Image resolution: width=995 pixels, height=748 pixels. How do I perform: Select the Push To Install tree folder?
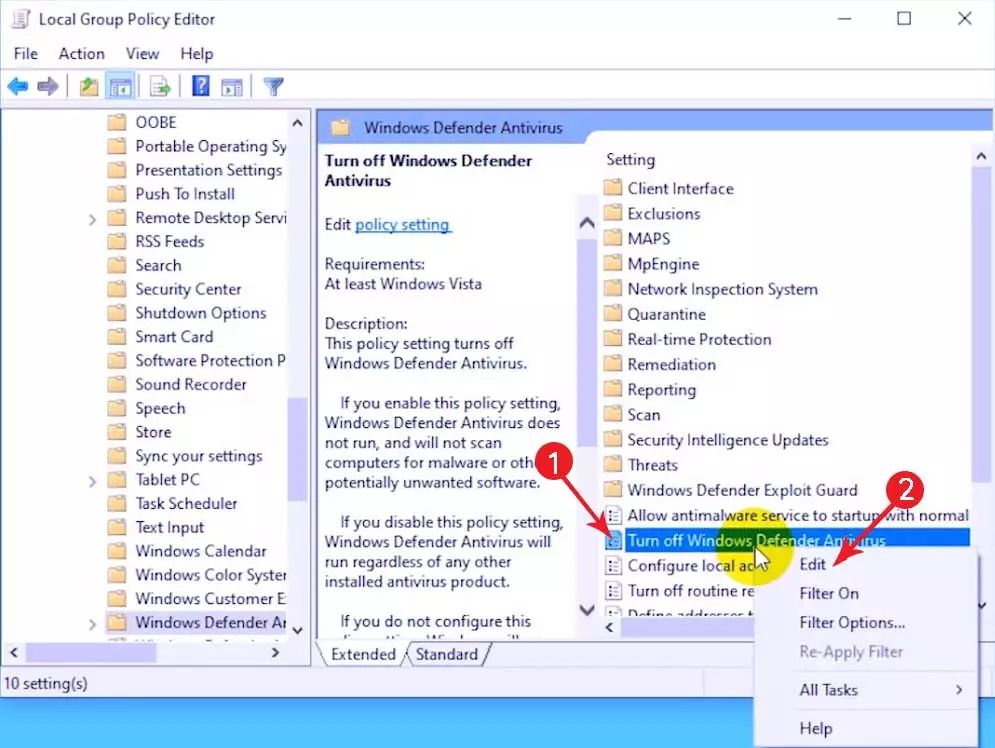click(185, 194)
